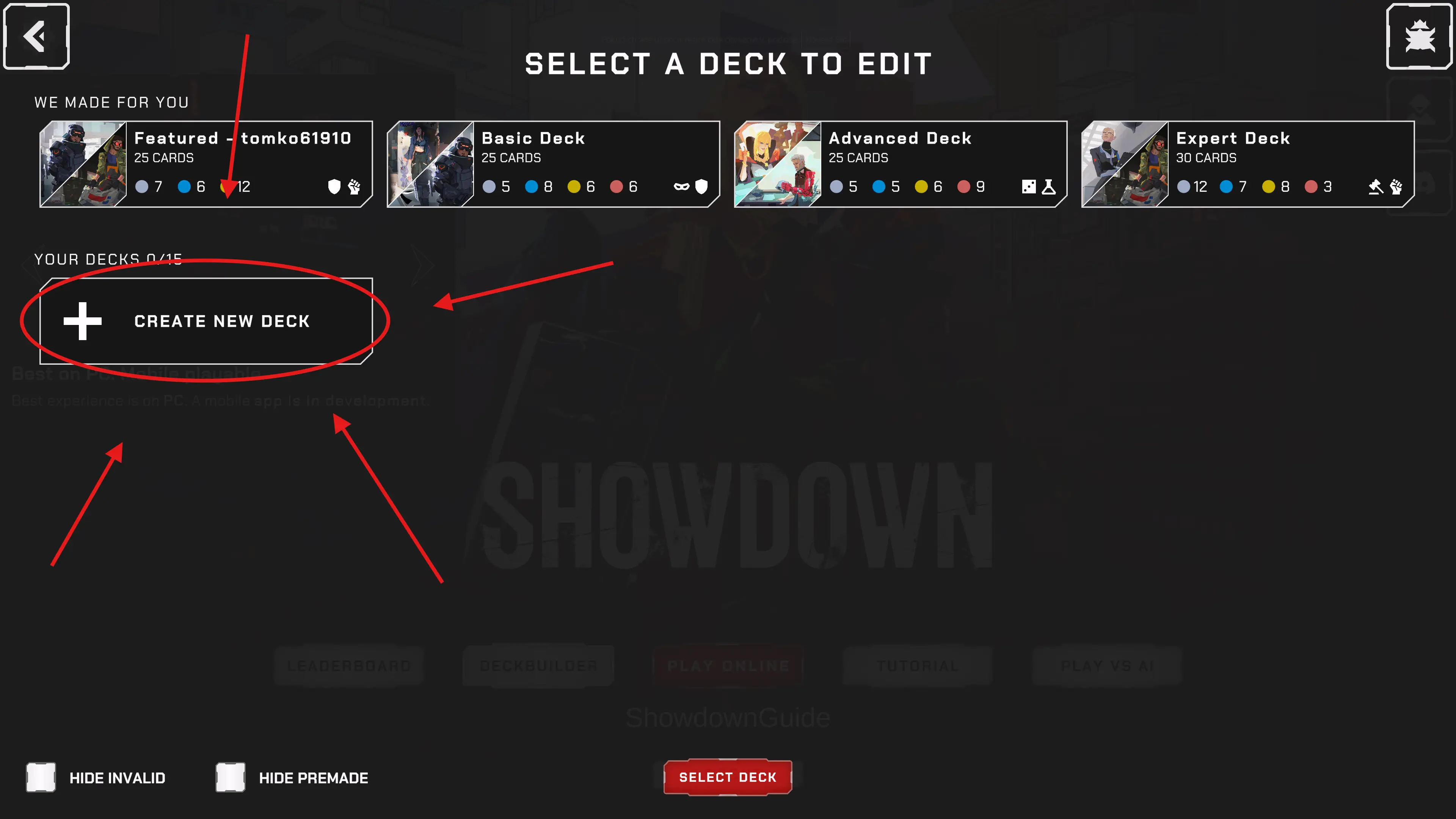Click Create New Deck button
The image size is (1456, 819).
coord(206,321)
